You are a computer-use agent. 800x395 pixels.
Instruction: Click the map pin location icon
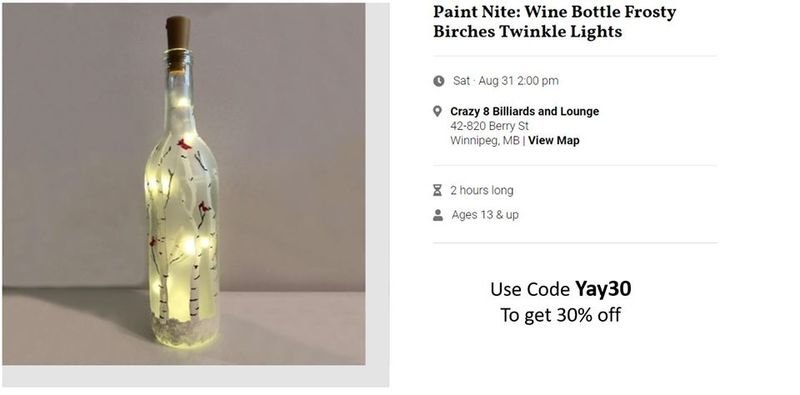pos(437,111)
